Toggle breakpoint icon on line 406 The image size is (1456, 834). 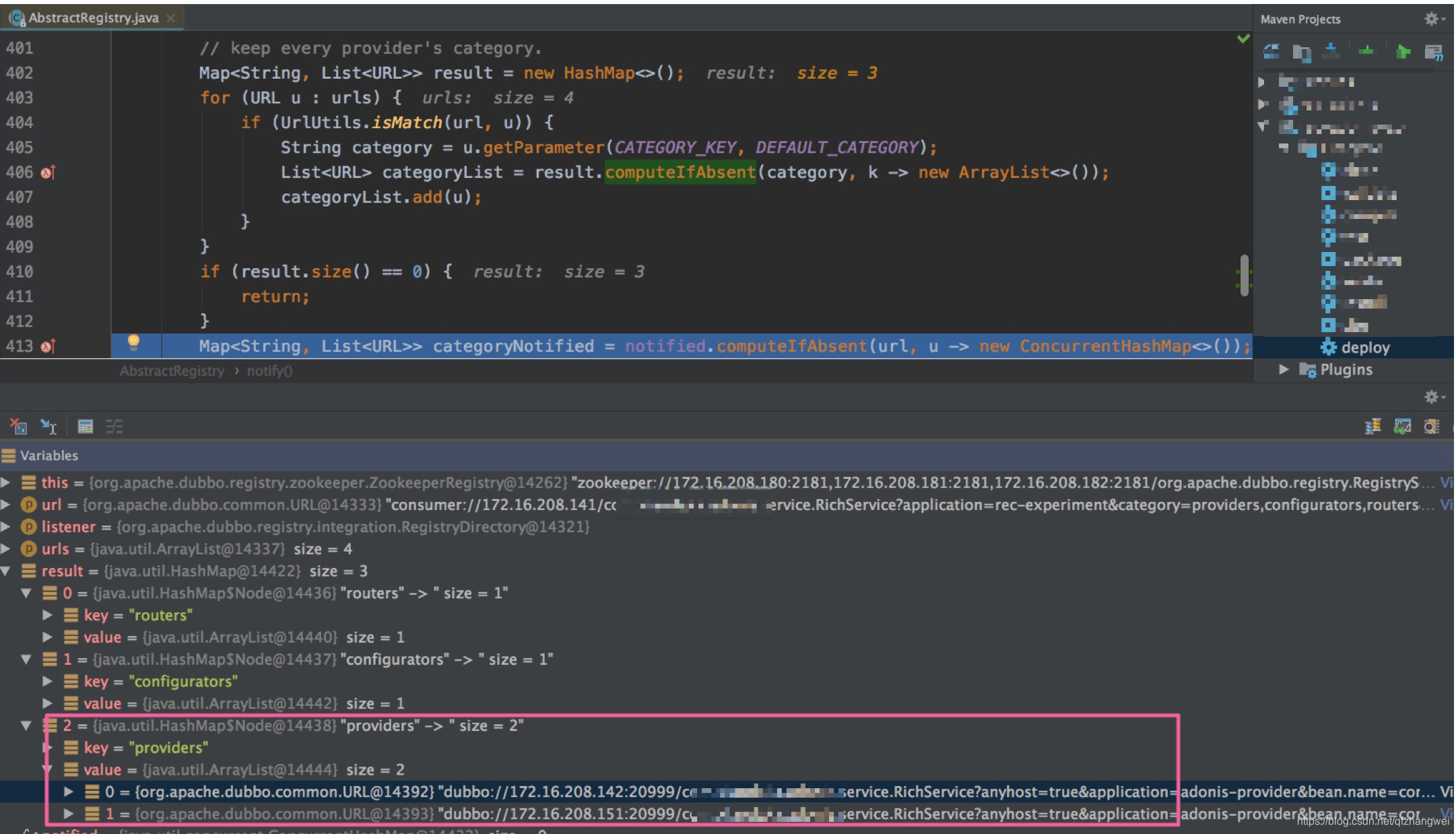tap(48, 172)
